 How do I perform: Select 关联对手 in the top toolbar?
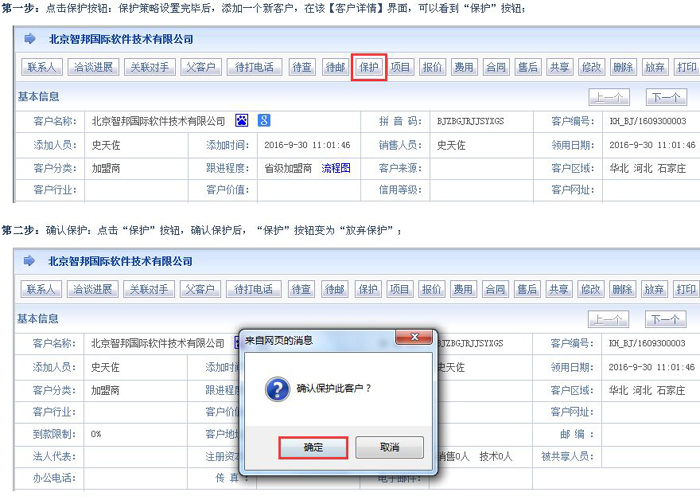click(149, 68)
